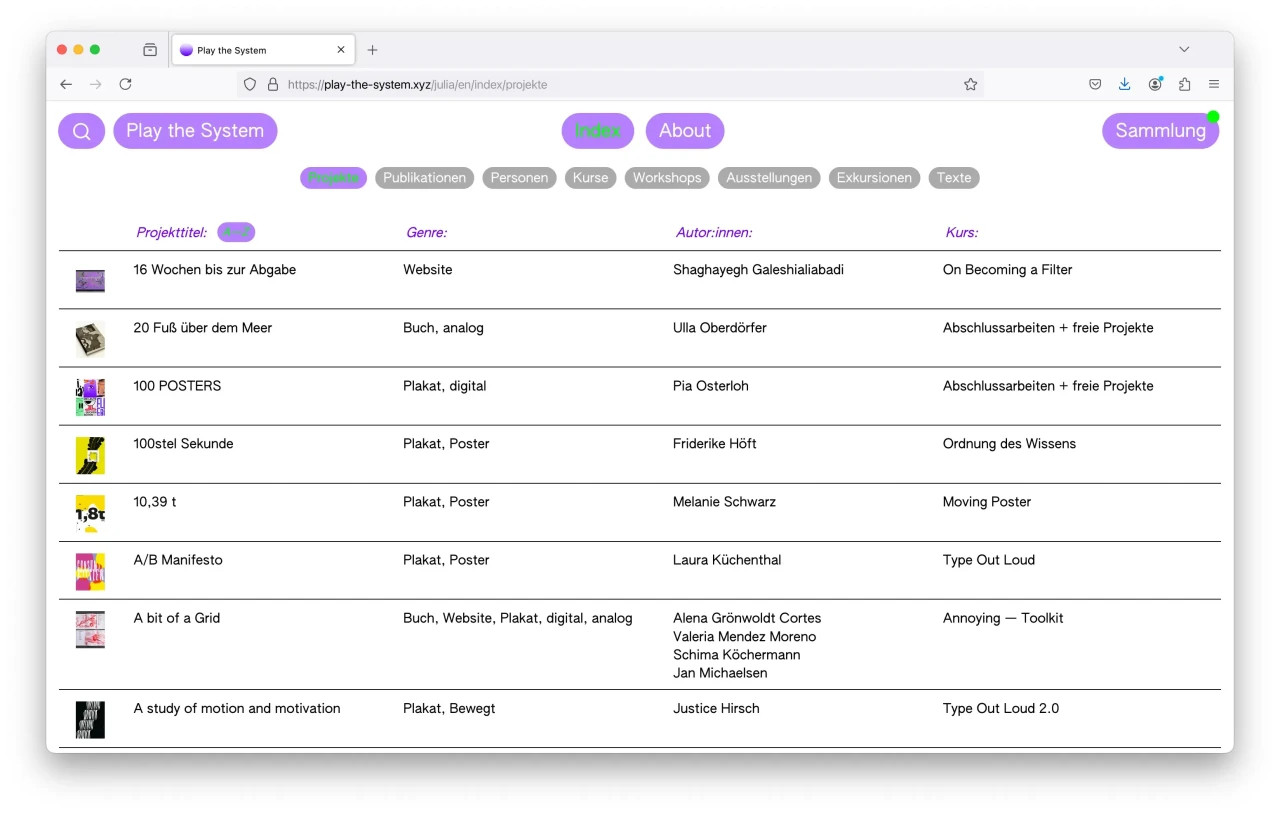Toggle the A–Z sort order for Projekttitel
The image size is (1280, 814).
pyautogui.click(x=236, y=232)
